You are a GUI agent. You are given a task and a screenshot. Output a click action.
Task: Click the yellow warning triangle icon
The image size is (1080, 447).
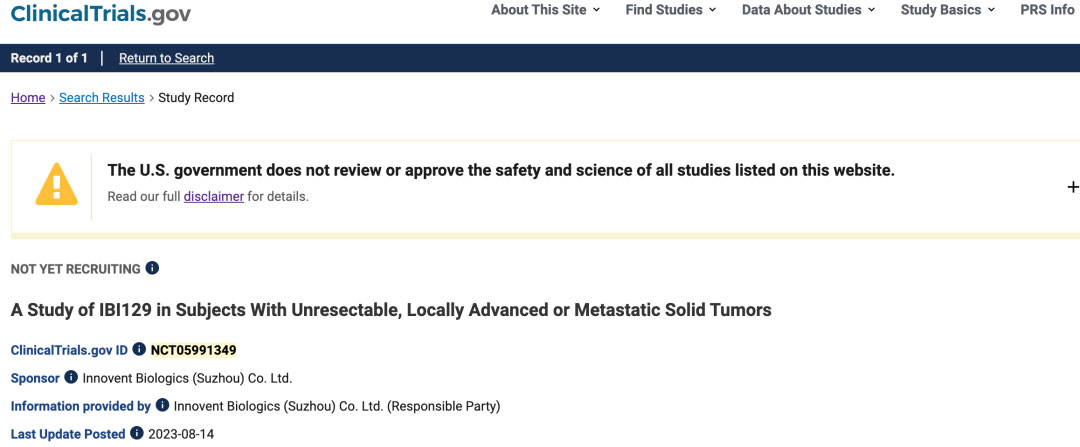coord(56,185)
